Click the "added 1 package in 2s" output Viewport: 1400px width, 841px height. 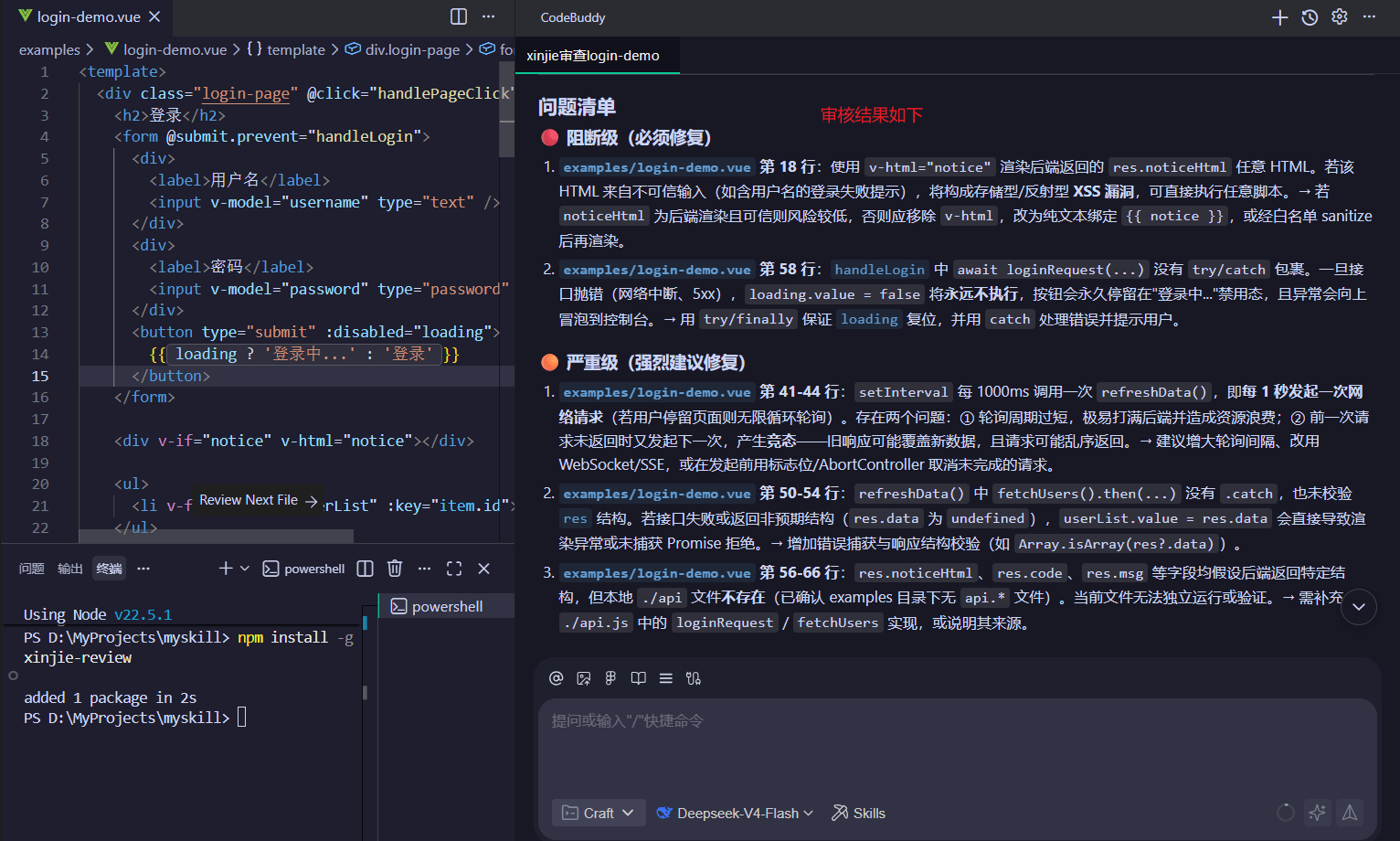110,697
